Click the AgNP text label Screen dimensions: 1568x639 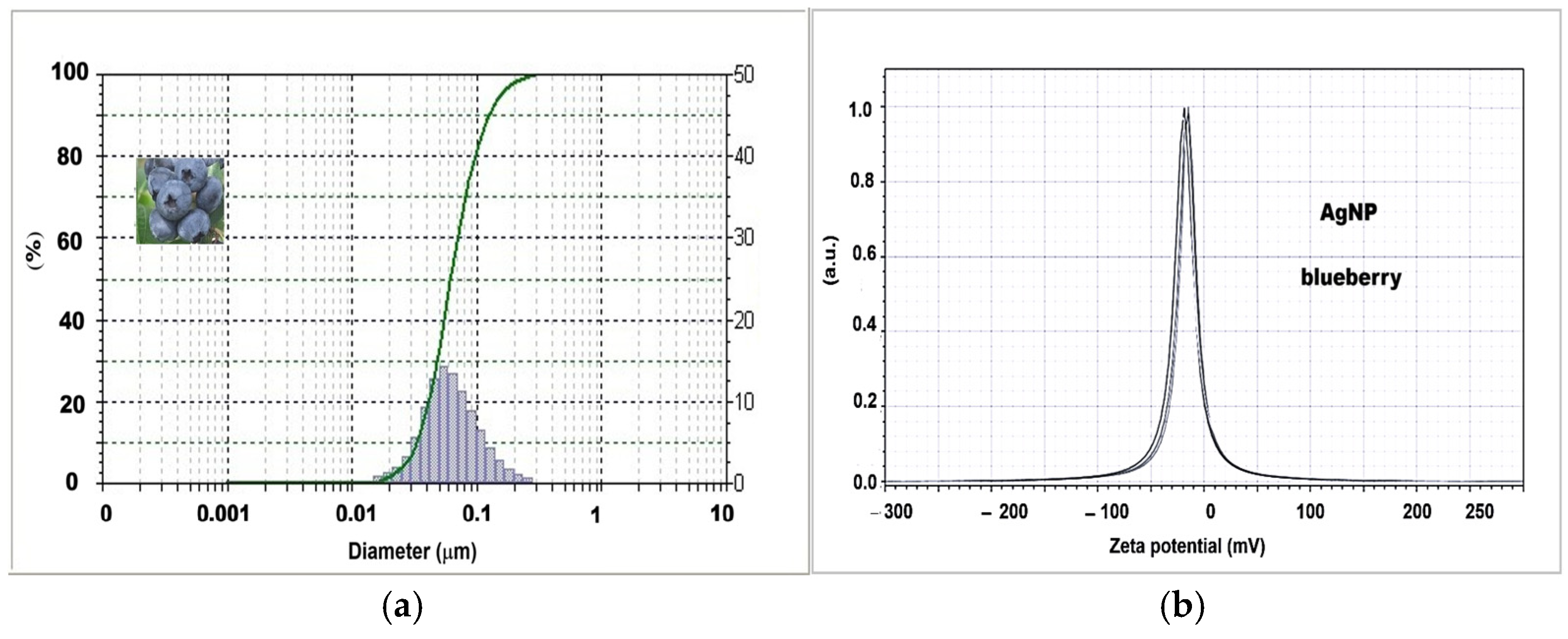[x=1348, y=213]
